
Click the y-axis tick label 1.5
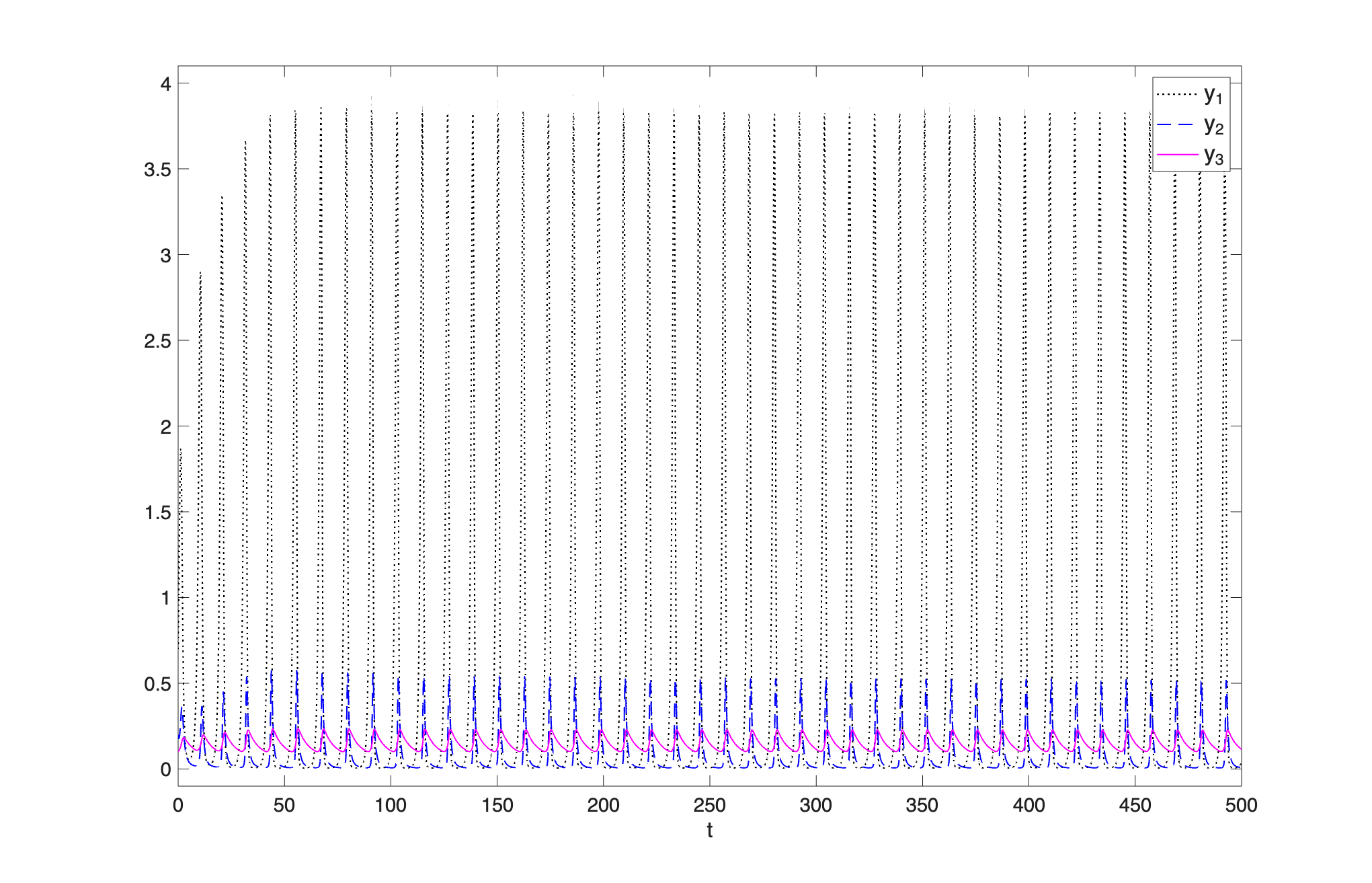158,513
